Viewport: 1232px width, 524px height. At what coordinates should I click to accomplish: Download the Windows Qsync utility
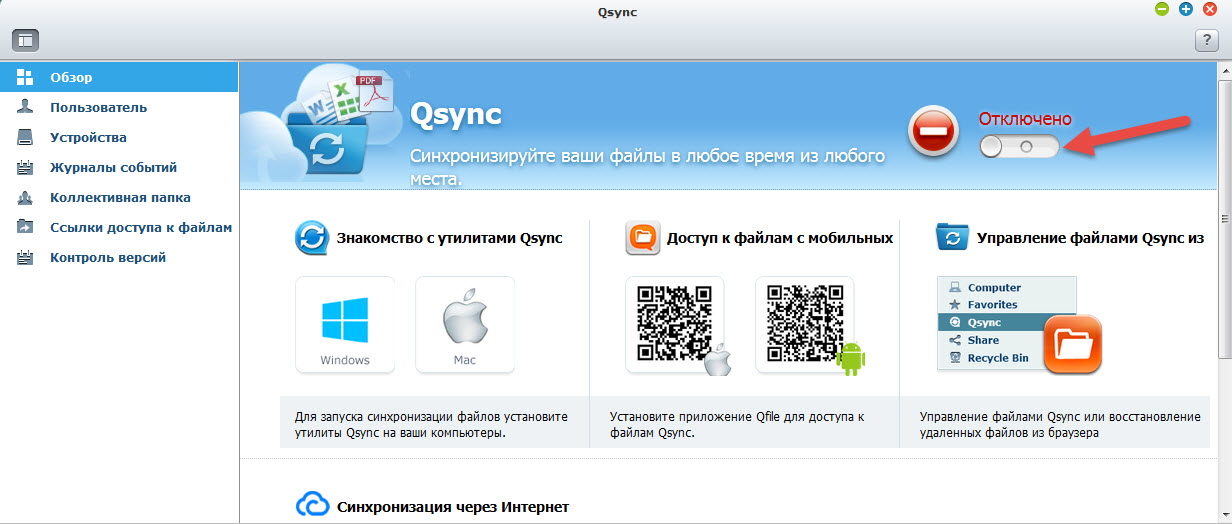pyautogui.click(x=345, y=325)
